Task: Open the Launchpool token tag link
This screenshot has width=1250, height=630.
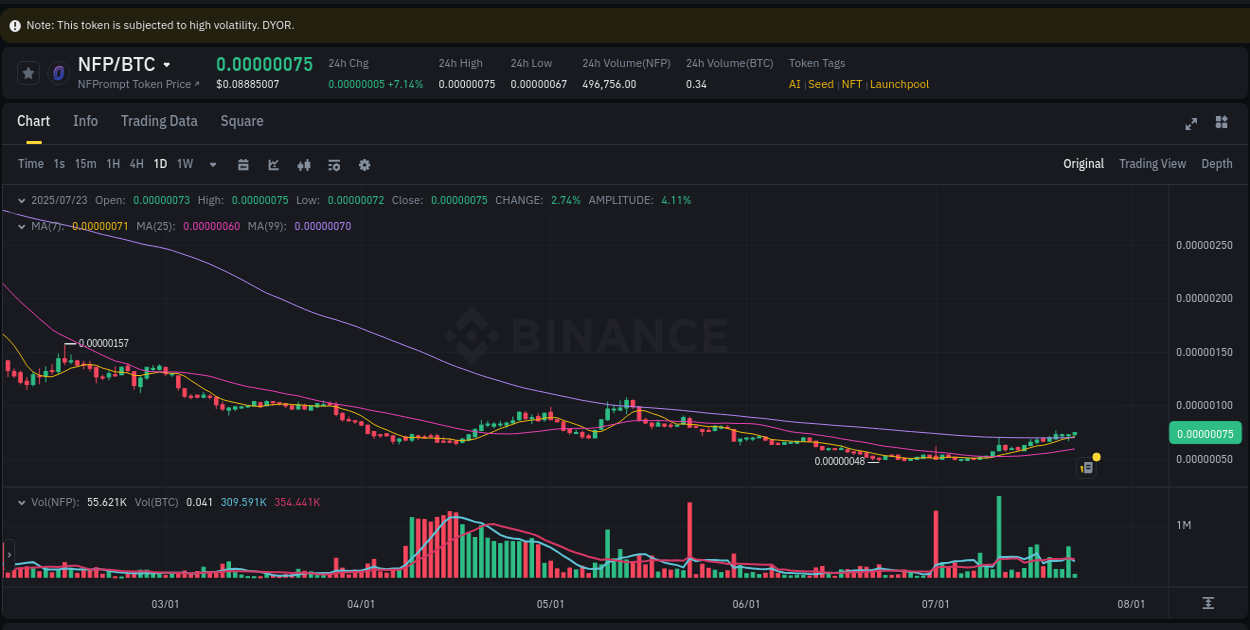Action: pyautogui.click(x=898, y=84)
